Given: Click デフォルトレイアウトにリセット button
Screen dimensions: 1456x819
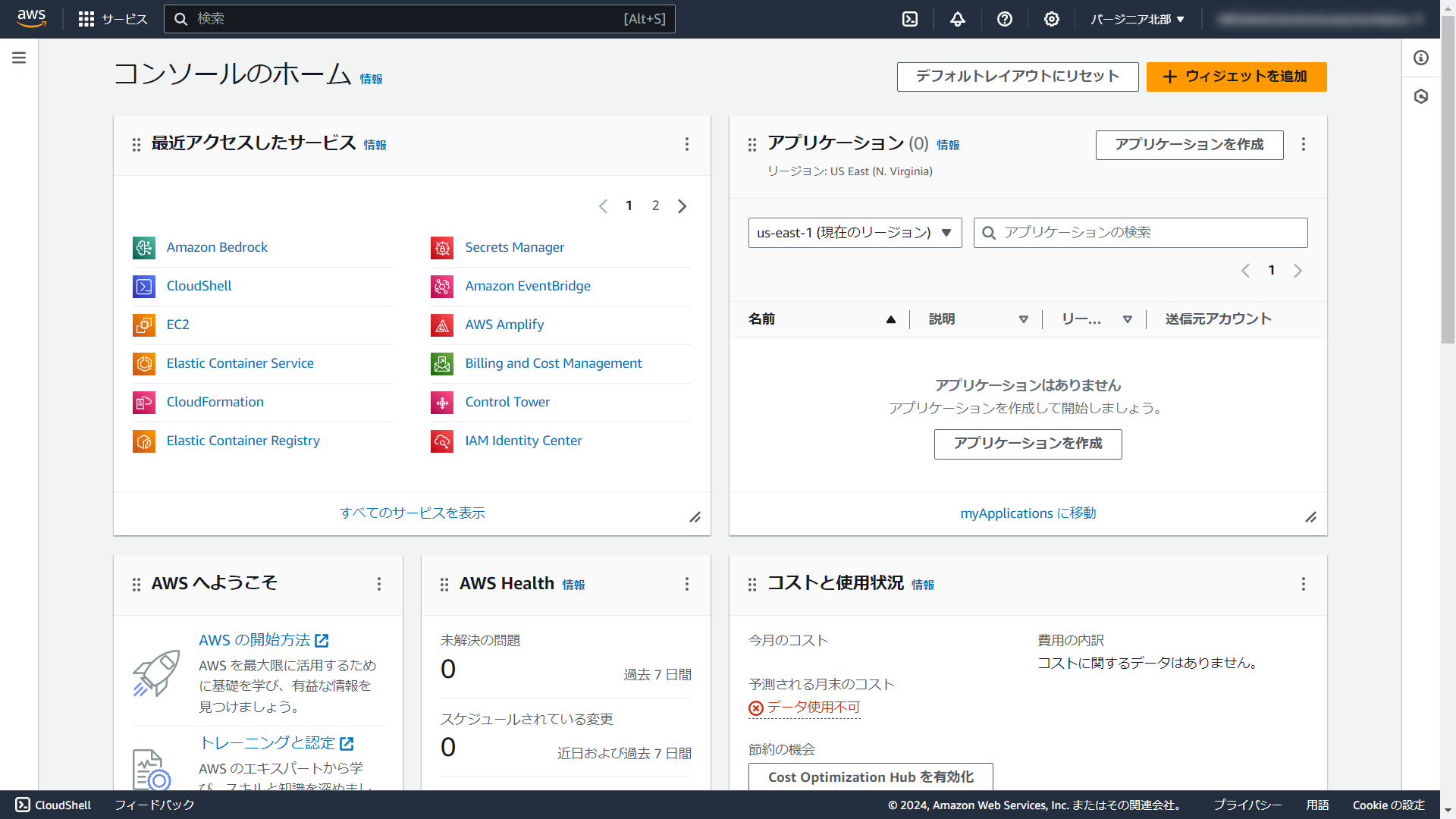Looking at the screenshot, I should pos(1017,77).
